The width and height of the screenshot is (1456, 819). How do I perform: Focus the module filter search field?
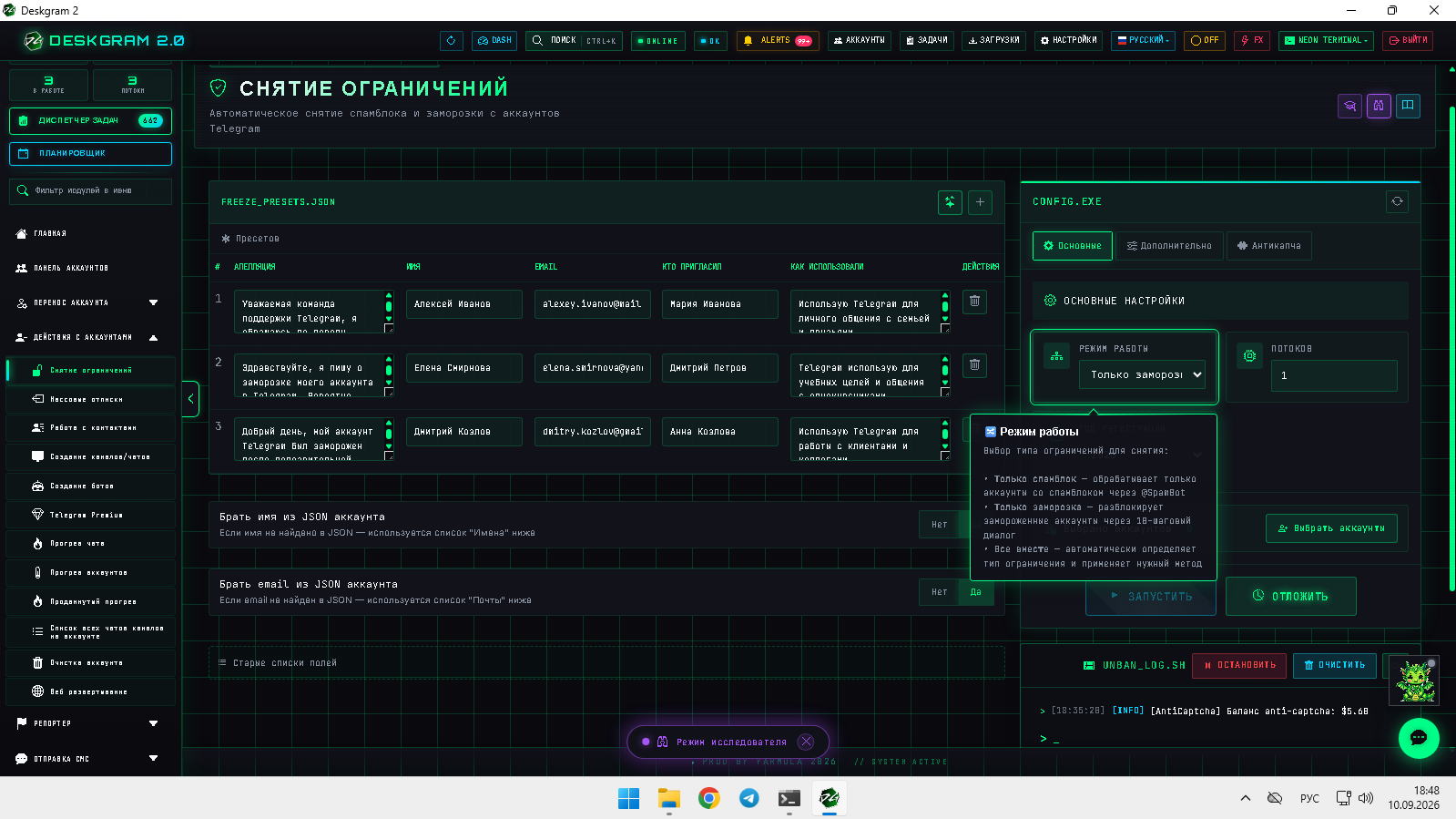(x=90, y=191)
